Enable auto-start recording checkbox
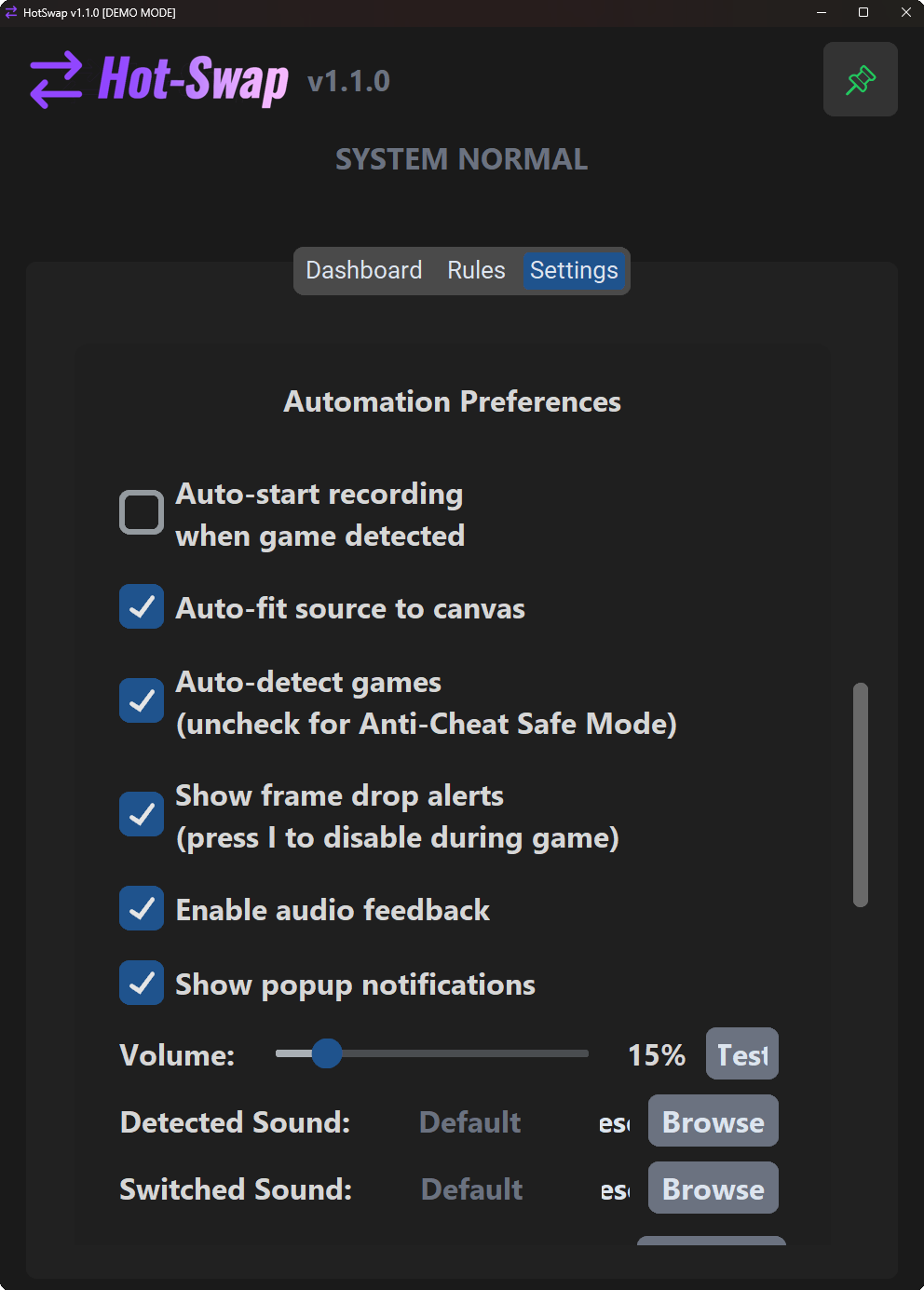924x1290 pixels. point(142,512)
